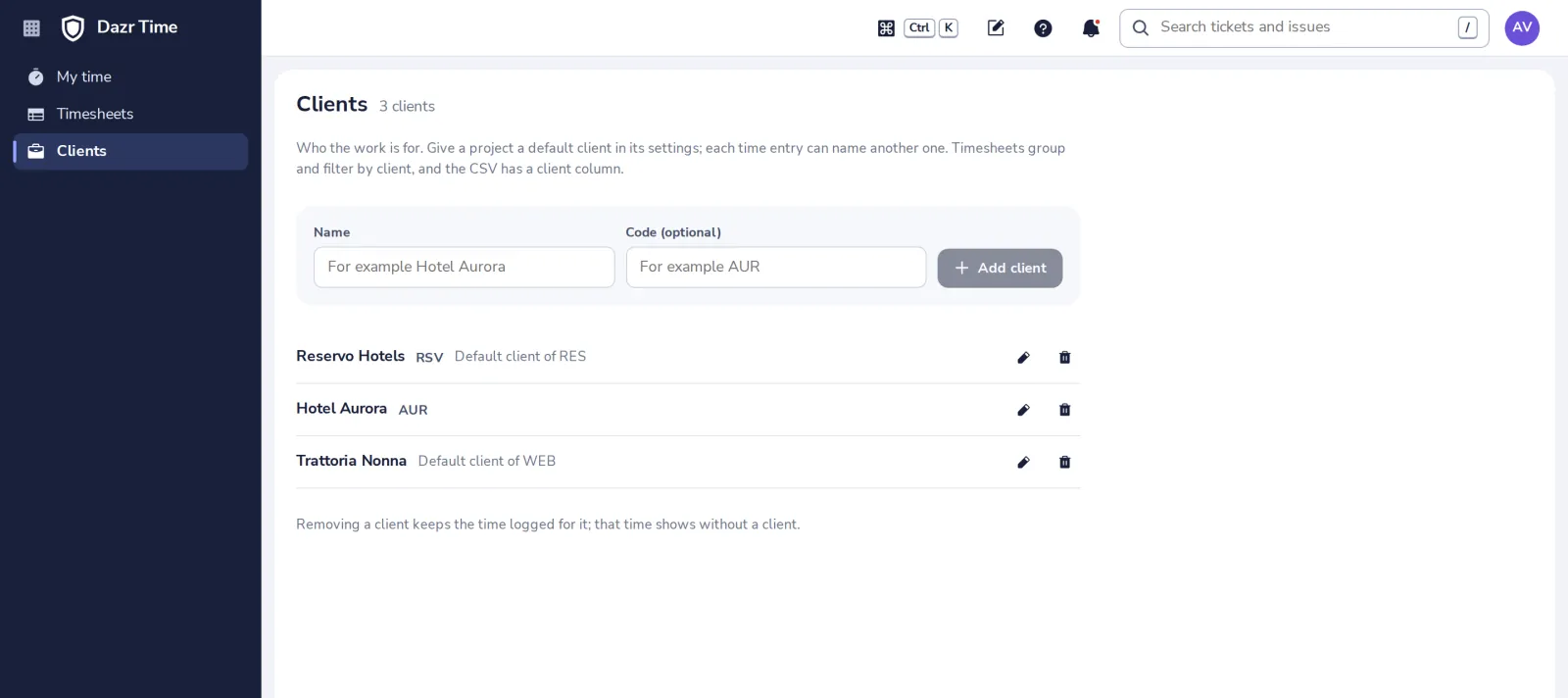Open Timesheets in the sidebar
Screen dimensions: 1568x698
point(130,114)
